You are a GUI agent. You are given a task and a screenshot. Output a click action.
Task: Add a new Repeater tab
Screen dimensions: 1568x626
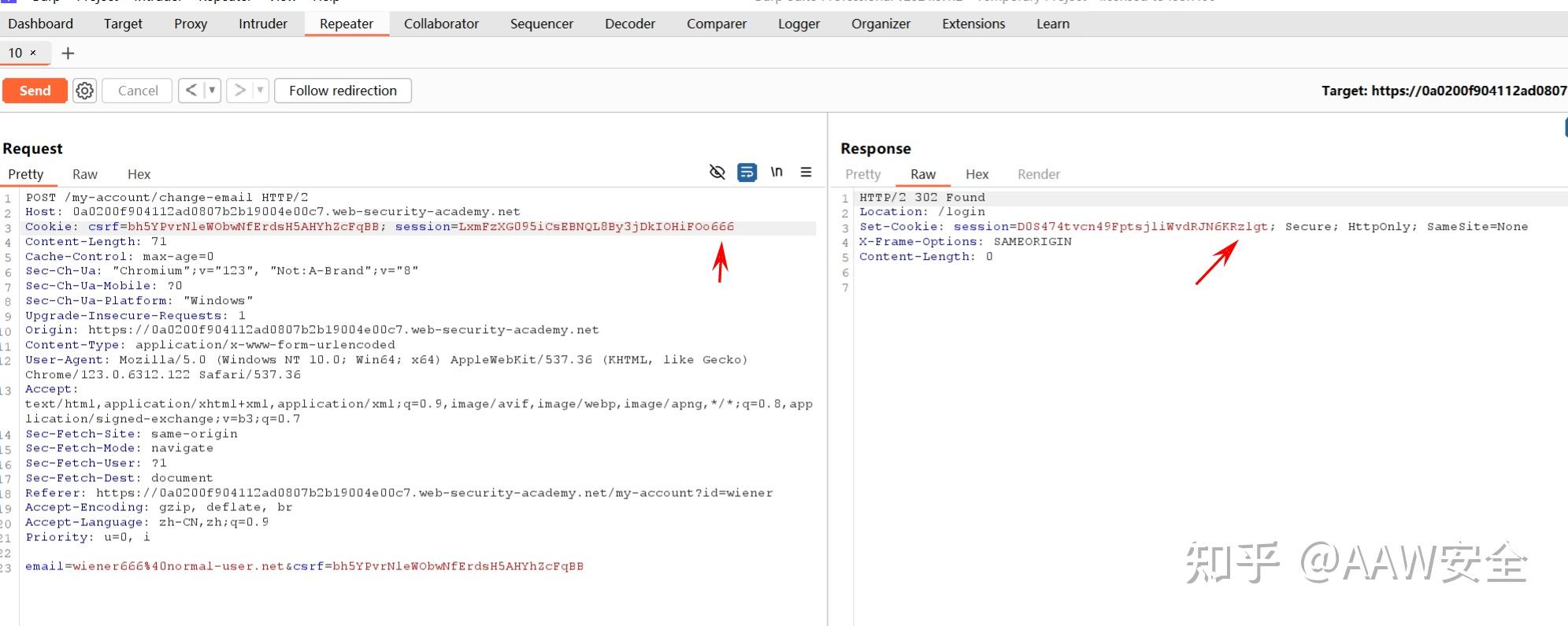pos(68,54)
